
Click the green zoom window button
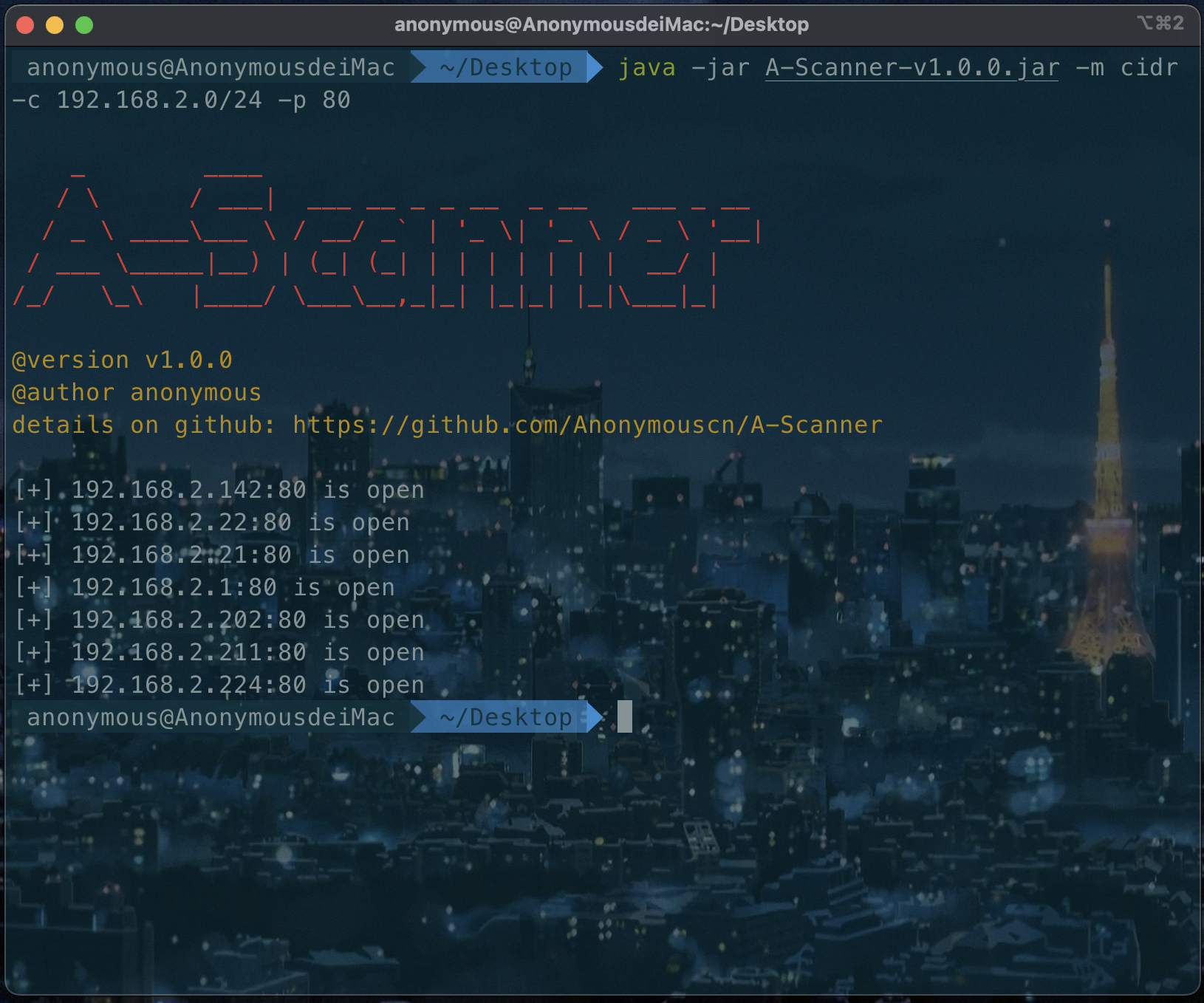point(84,25)
